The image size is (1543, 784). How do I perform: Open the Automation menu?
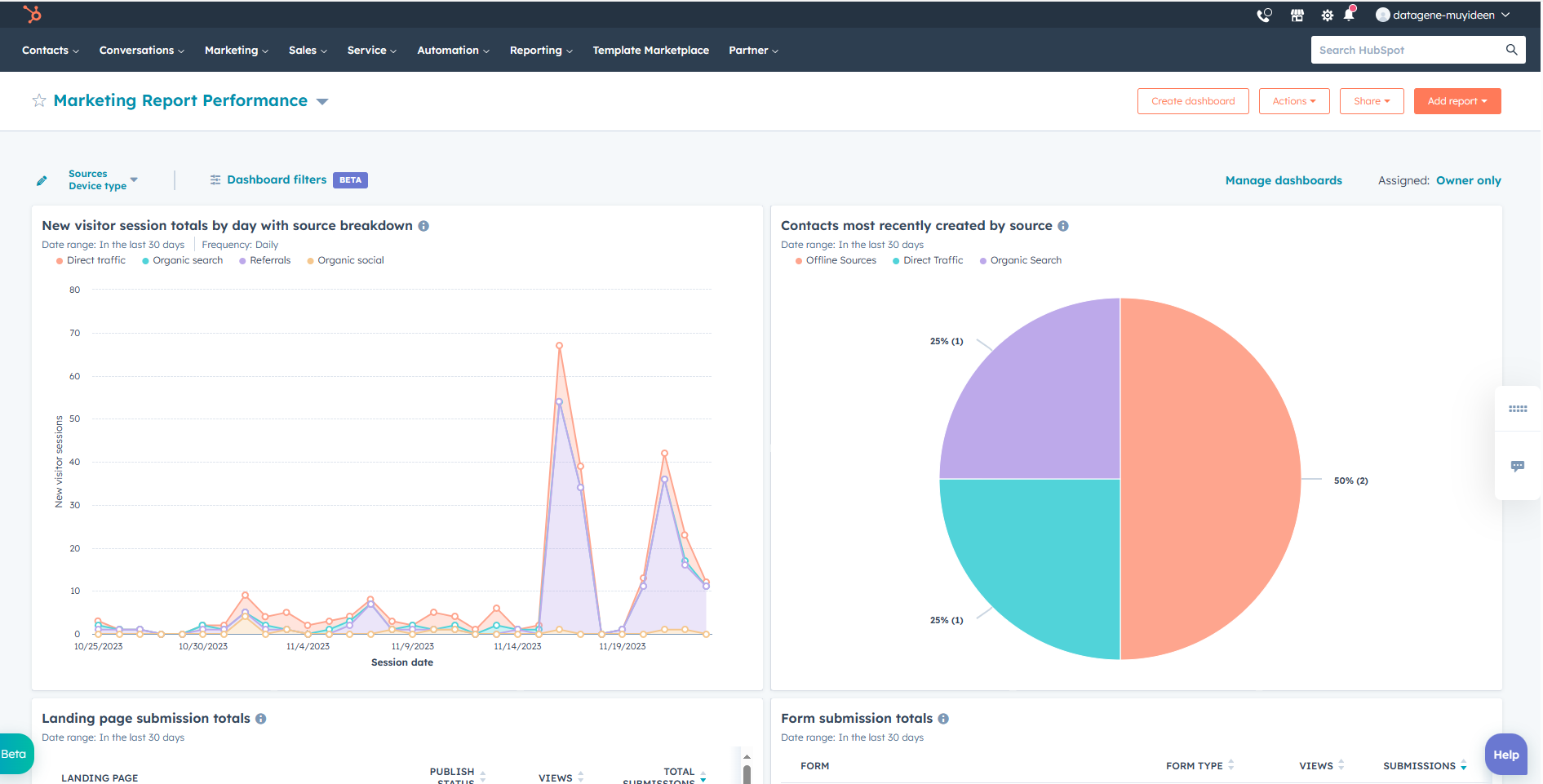click(x=452, y=50)
